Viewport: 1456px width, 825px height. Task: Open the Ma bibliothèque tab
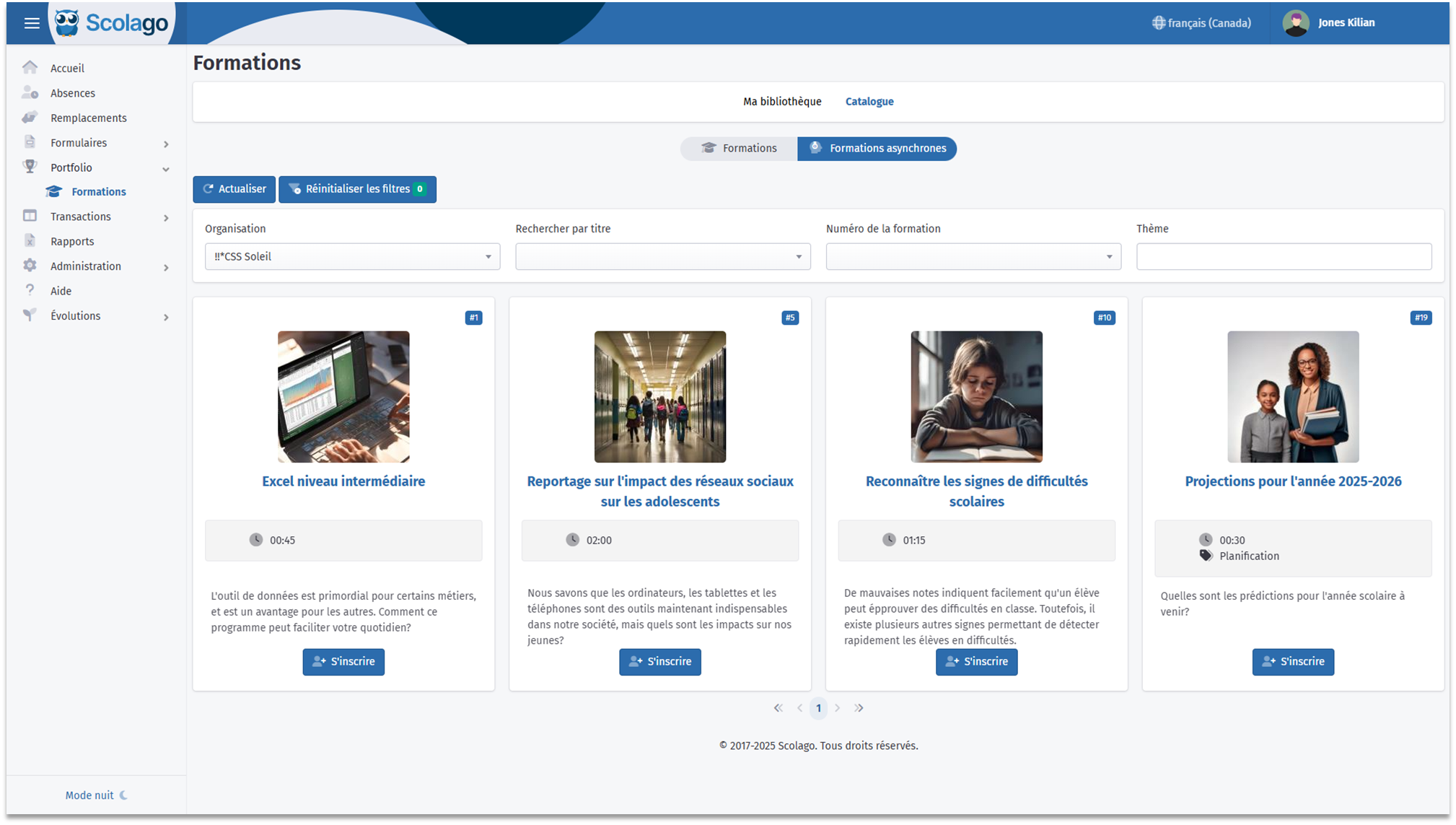[782, 102]
